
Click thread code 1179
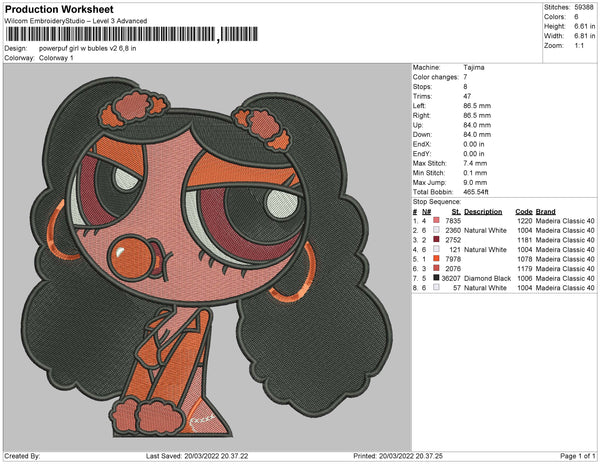[x=525, y=269]
